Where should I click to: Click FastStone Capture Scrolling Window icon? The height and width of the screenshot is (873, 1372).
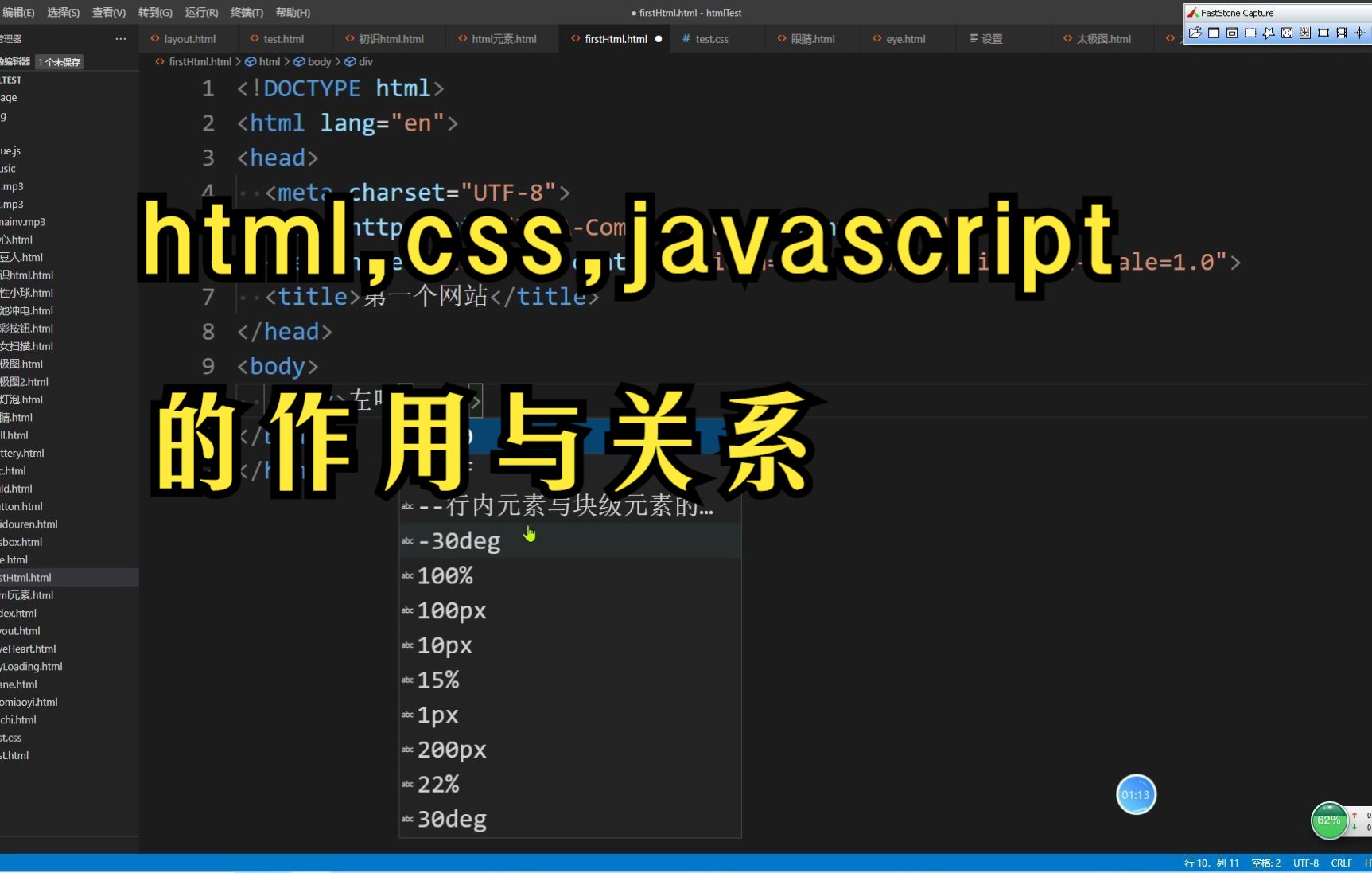pyautogui.click(x=1305, y=33)
